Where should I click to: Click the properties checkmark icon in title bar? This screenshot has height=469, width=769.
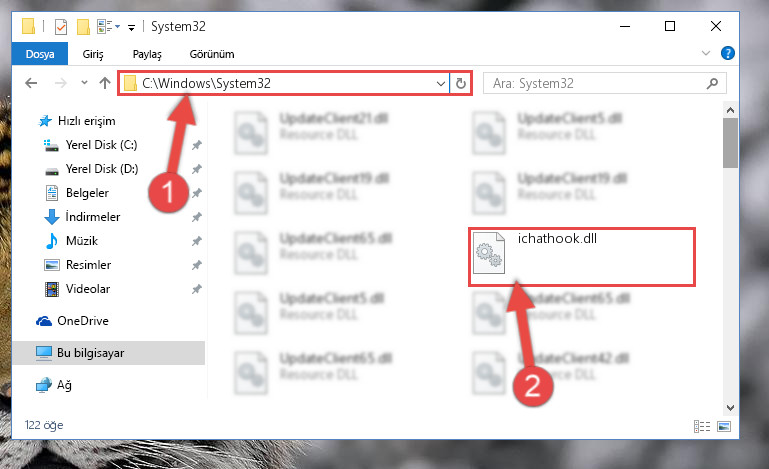coord(61,26)
